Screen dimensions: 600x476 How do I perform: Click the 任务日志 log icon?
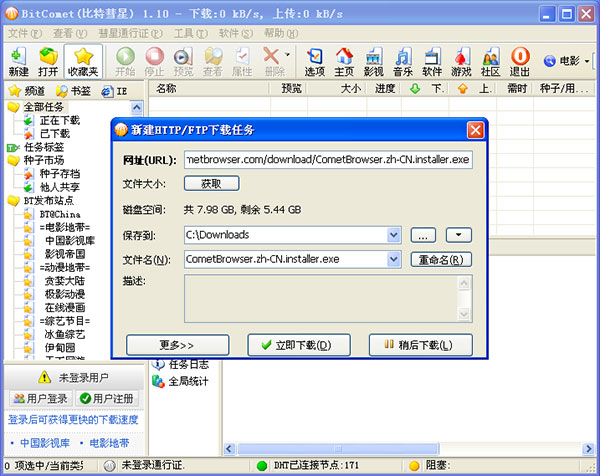[158, 364]
